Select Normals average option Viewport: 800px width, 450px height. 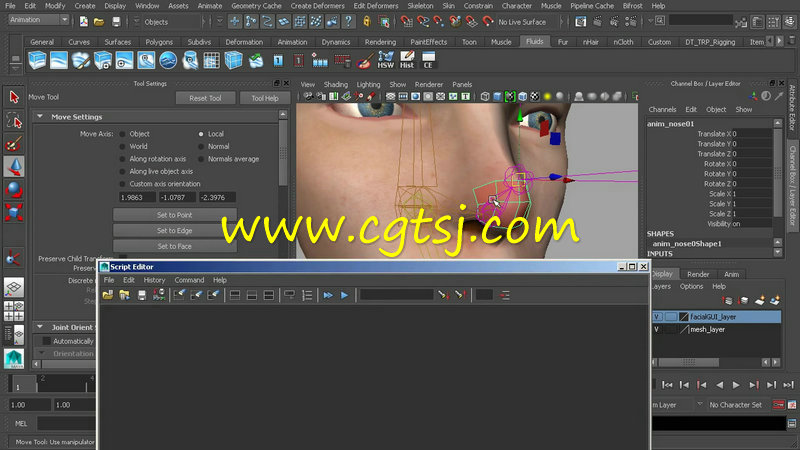click(x=201, y=159)
